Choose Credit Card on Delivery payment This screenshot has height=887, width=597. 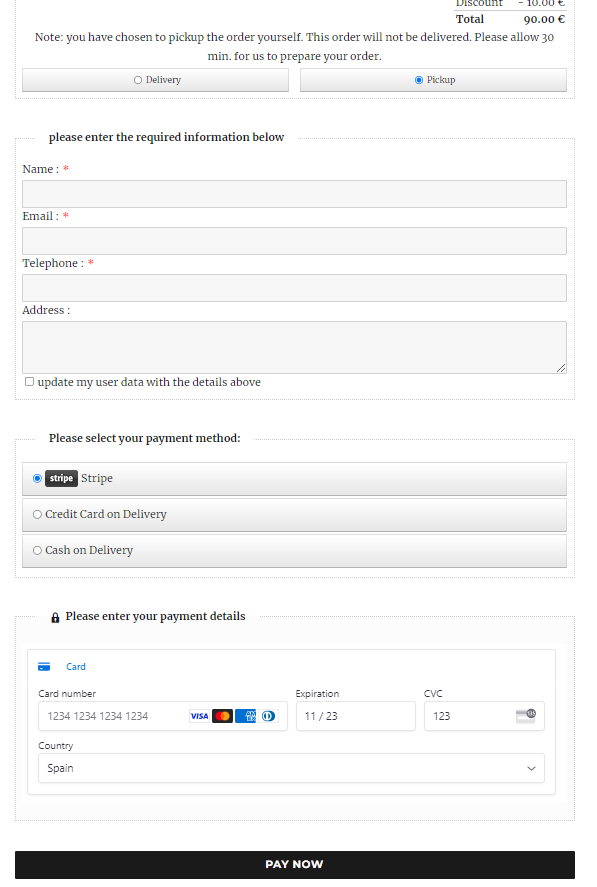click(294, 515)
